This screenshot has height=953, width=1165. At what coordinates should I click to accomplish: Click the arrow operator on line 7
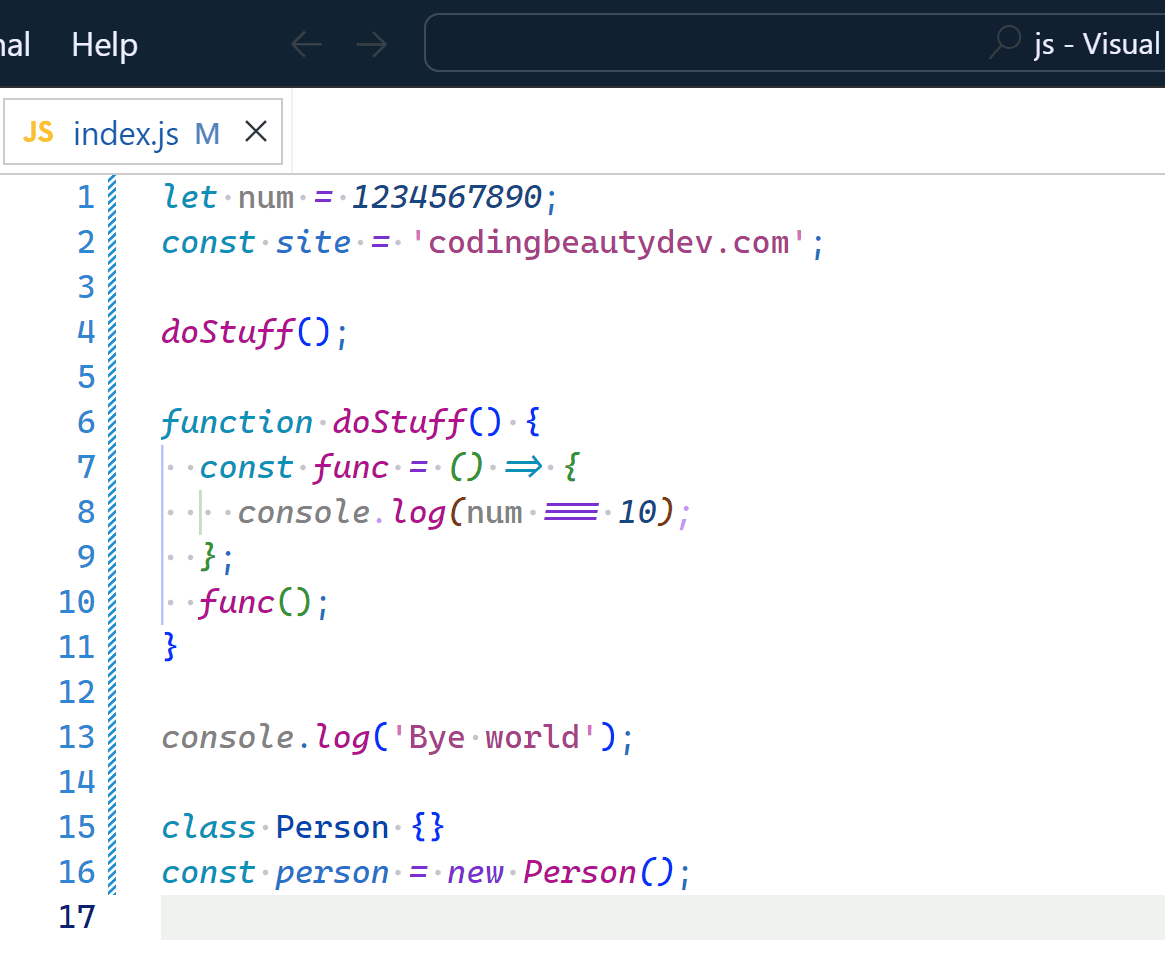click(524, 467)
